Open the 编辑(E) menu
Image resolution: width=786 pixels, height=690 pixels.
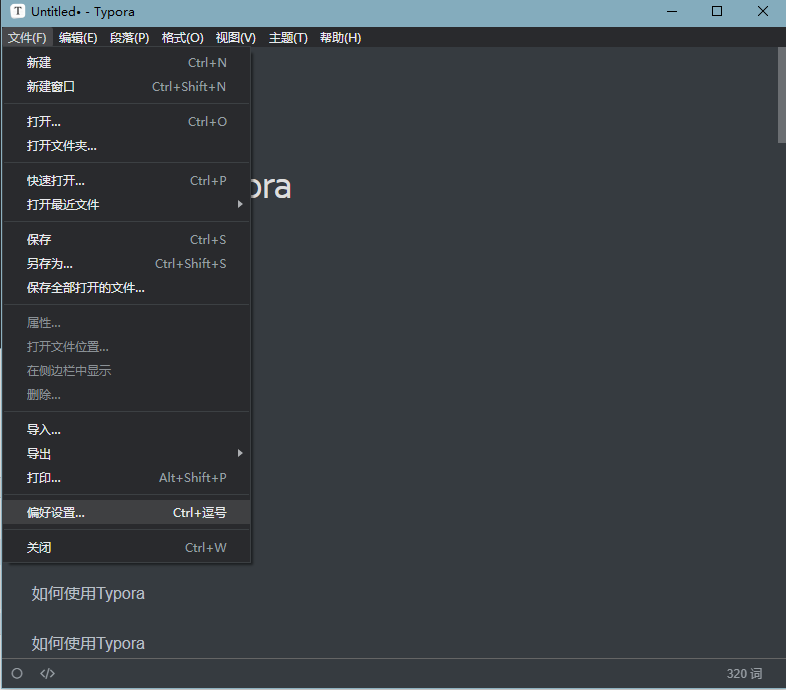coord(78,38)
